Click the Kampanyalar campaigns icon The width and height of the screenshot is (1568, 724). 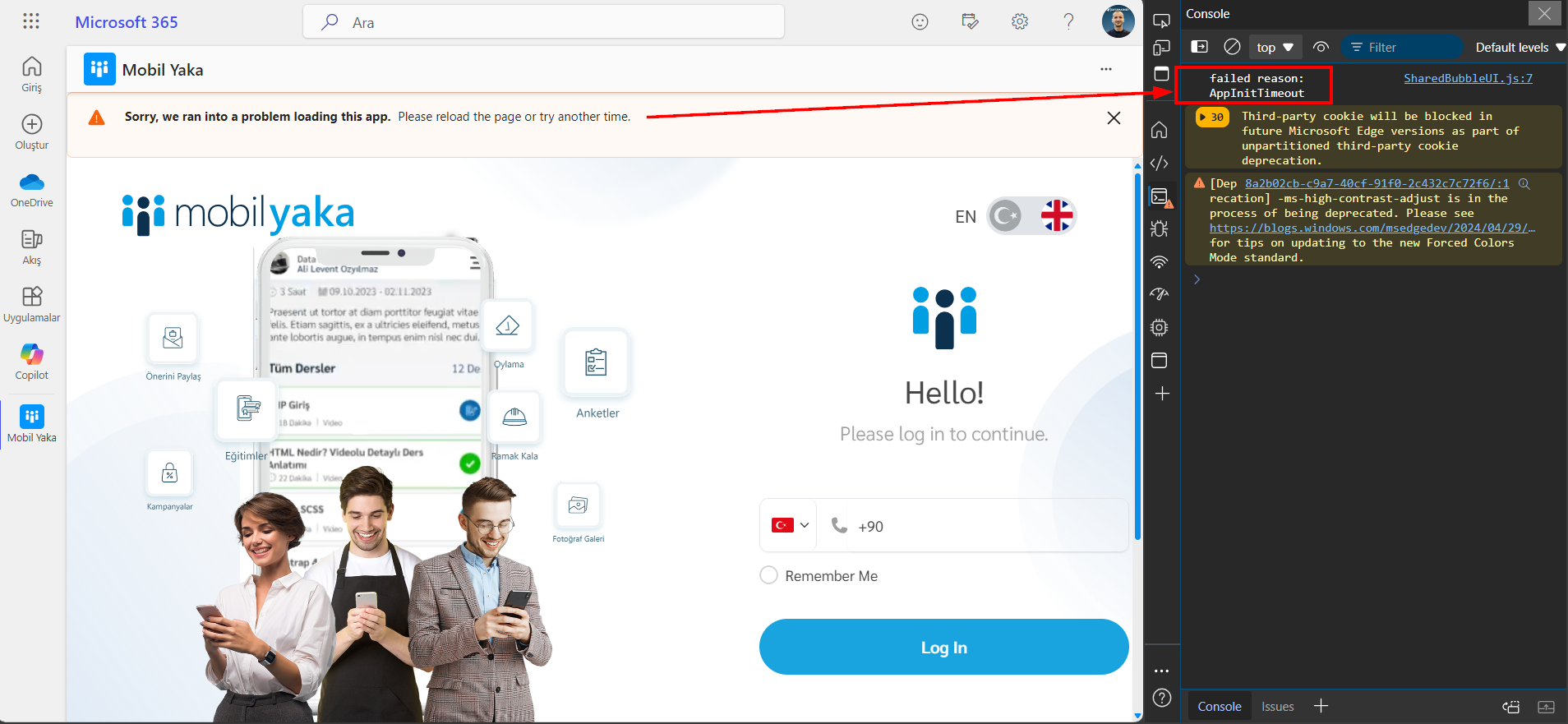(169, 473)
